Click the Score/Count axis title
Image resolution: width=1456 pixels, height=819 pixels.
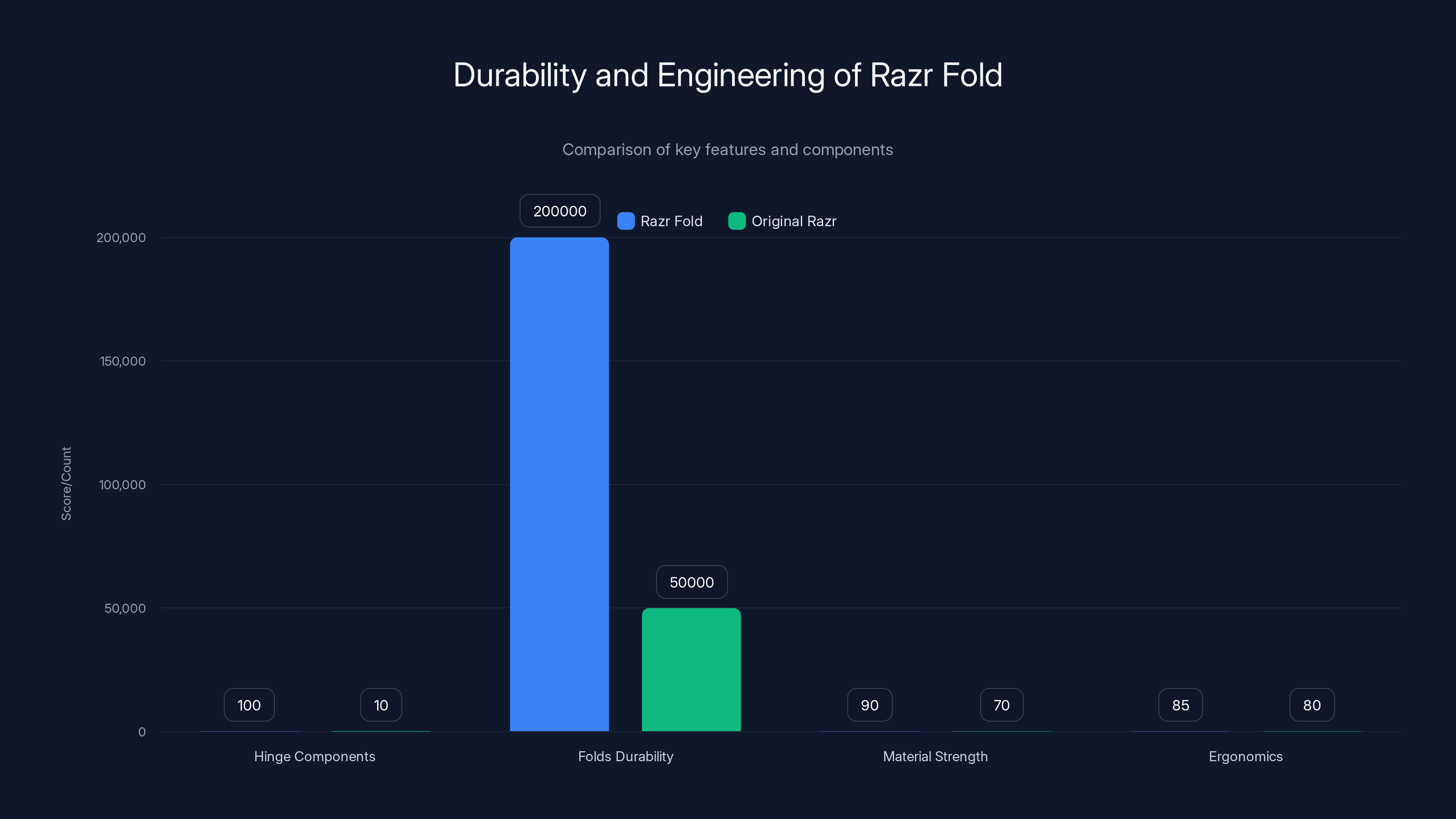[66, 483]
